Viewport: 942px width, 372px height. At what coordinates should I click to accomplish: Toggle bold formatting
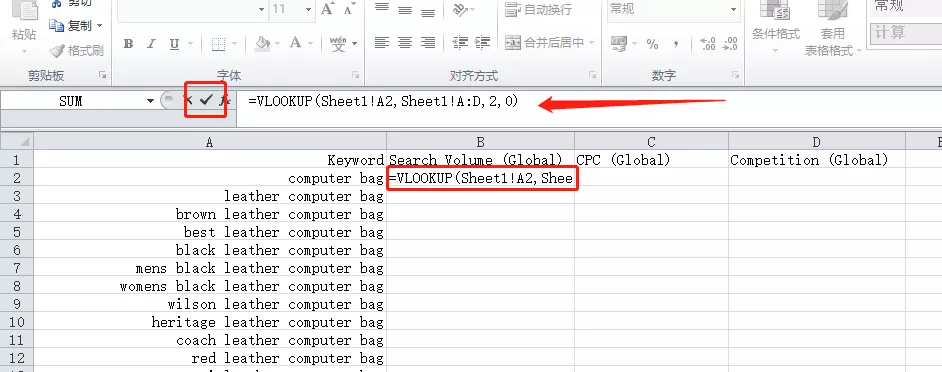(128, 43)
